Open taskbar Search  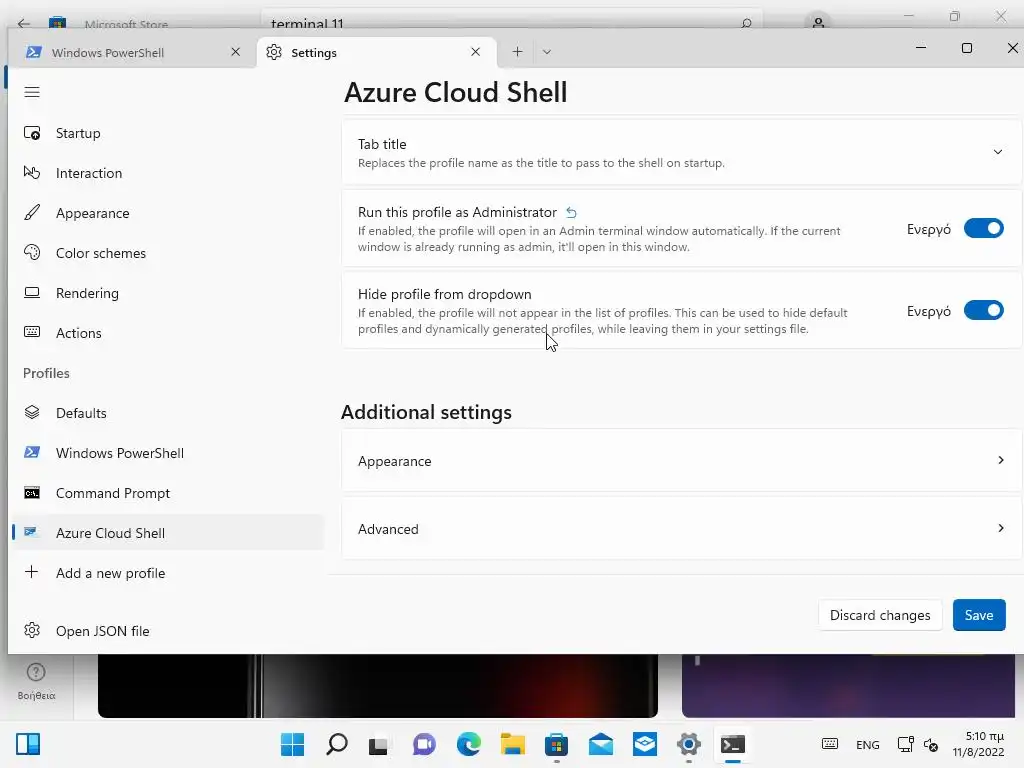[337, 744]
